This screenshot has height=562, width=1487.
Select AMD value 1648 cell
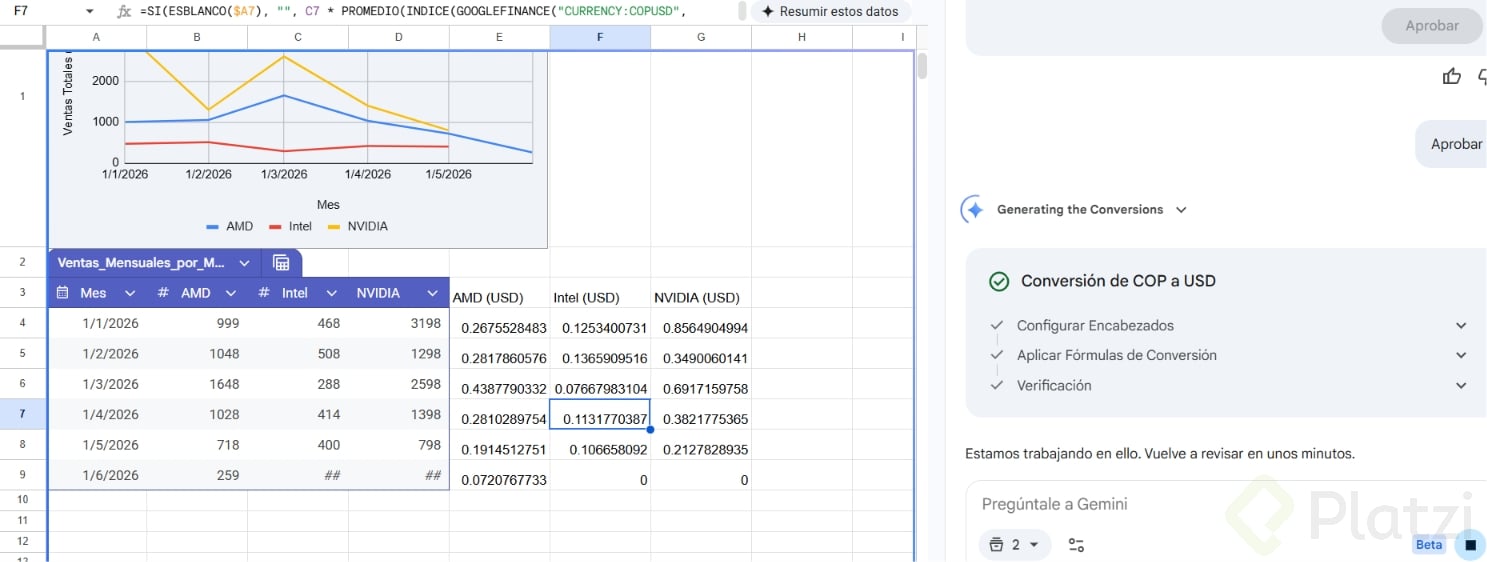click(197, 384)
